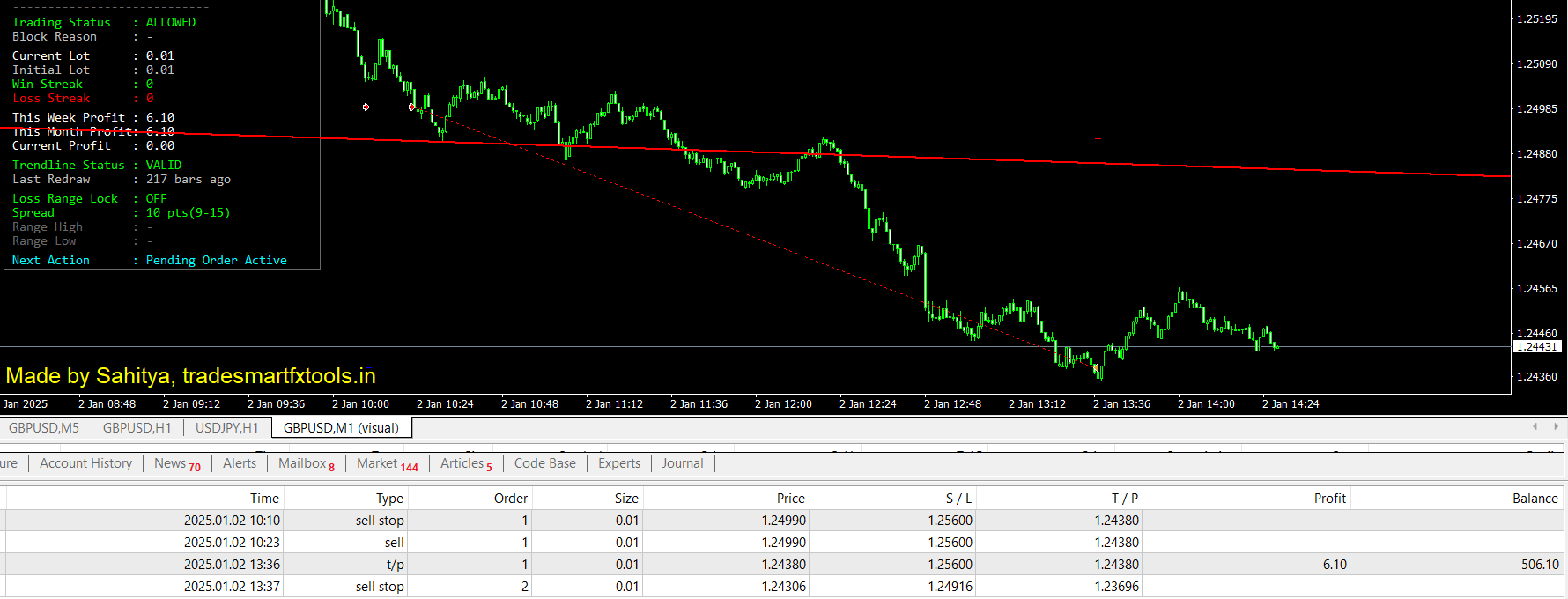Open the Experts log tab
Image resolution: width=1568 pixels, height=599 pixels.
[619, 463]
